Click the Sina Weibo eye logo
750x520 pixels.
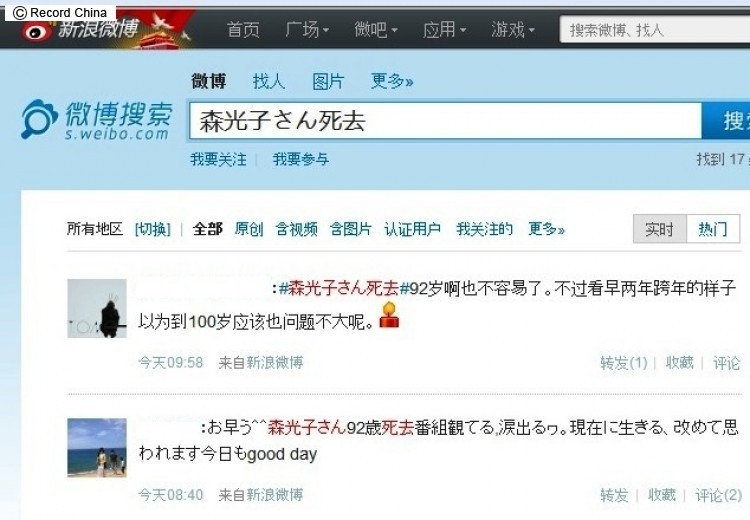pyautogui.click(x=36, y=32)
